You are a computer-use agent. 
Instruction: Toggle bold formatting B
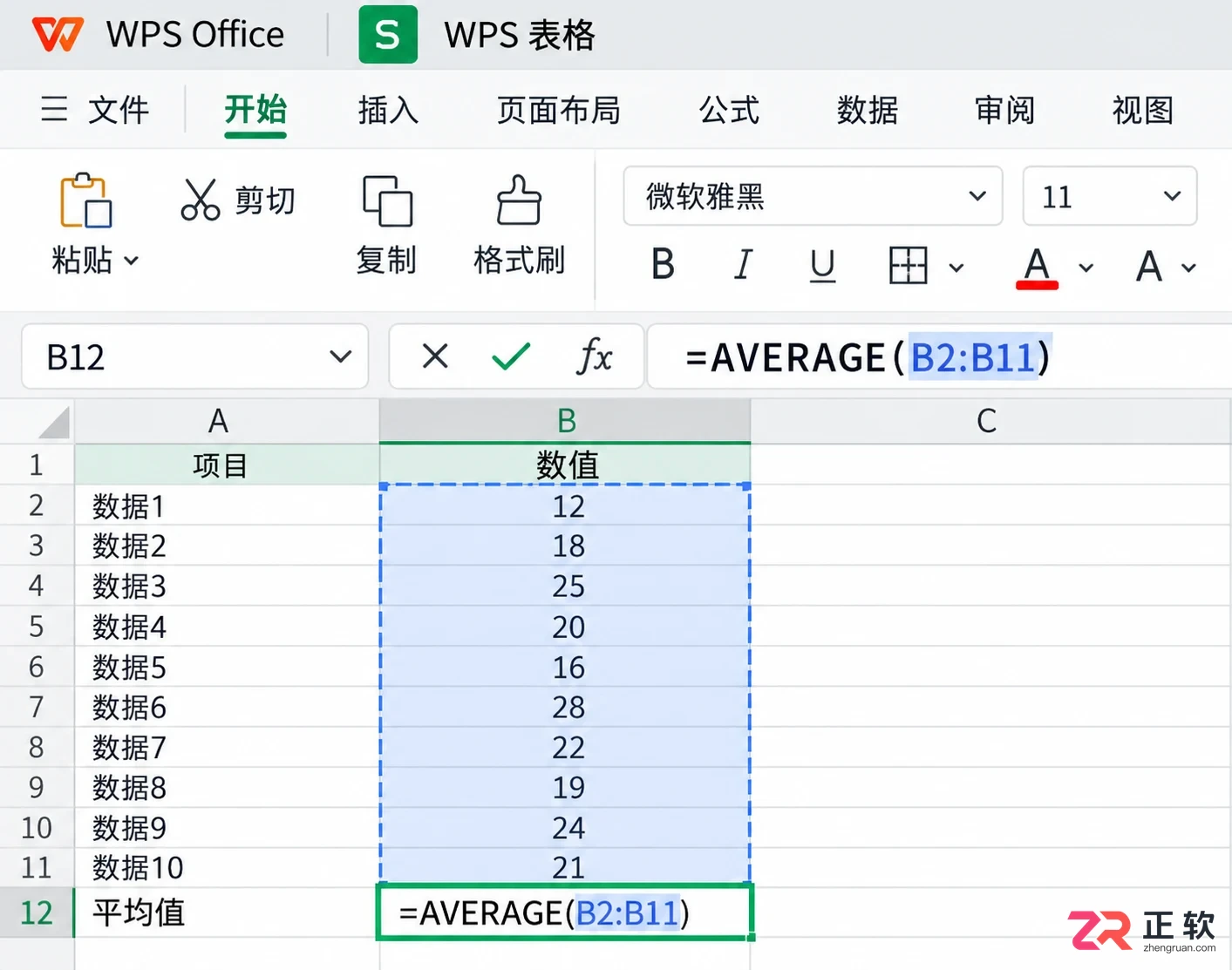click(663, 264)
